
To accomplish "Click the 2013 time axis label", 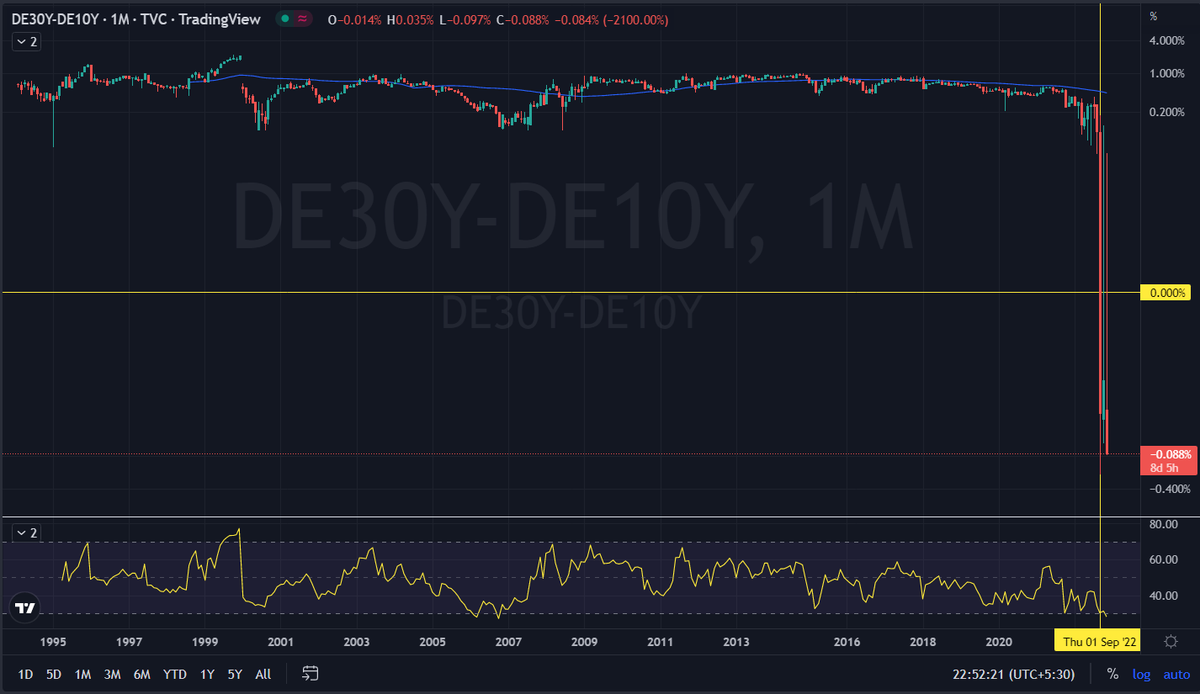I will [736, 640].
